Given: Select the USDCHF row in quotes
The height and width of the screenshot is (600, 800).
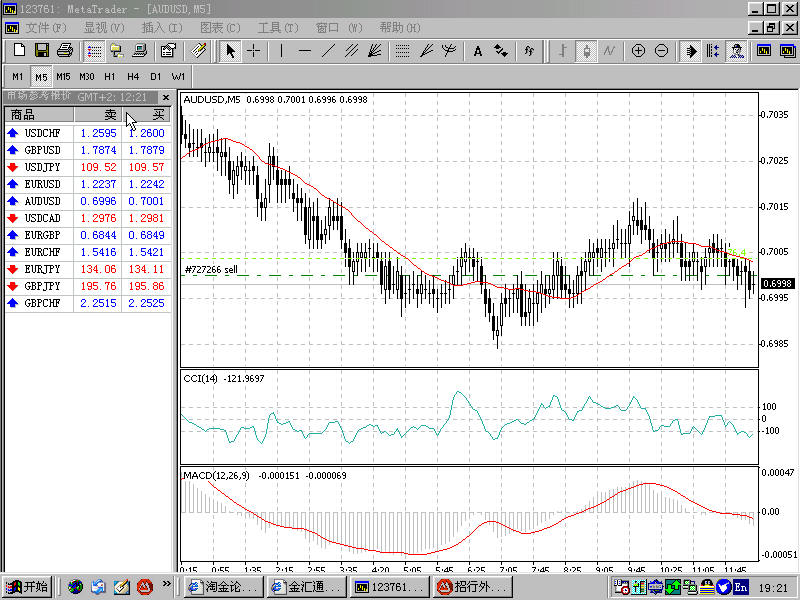Looking at the screenshot, I should [88, 133].
